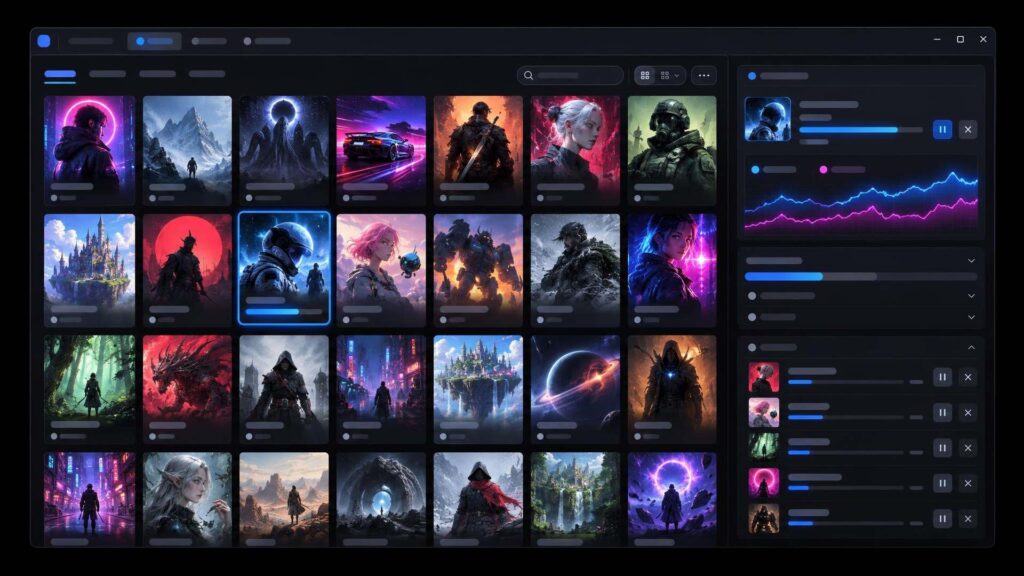This screenshot has width=1024, height=576.
Task: Select the purple portal ring silhouette artwork
Action: (x=672, y=499)
